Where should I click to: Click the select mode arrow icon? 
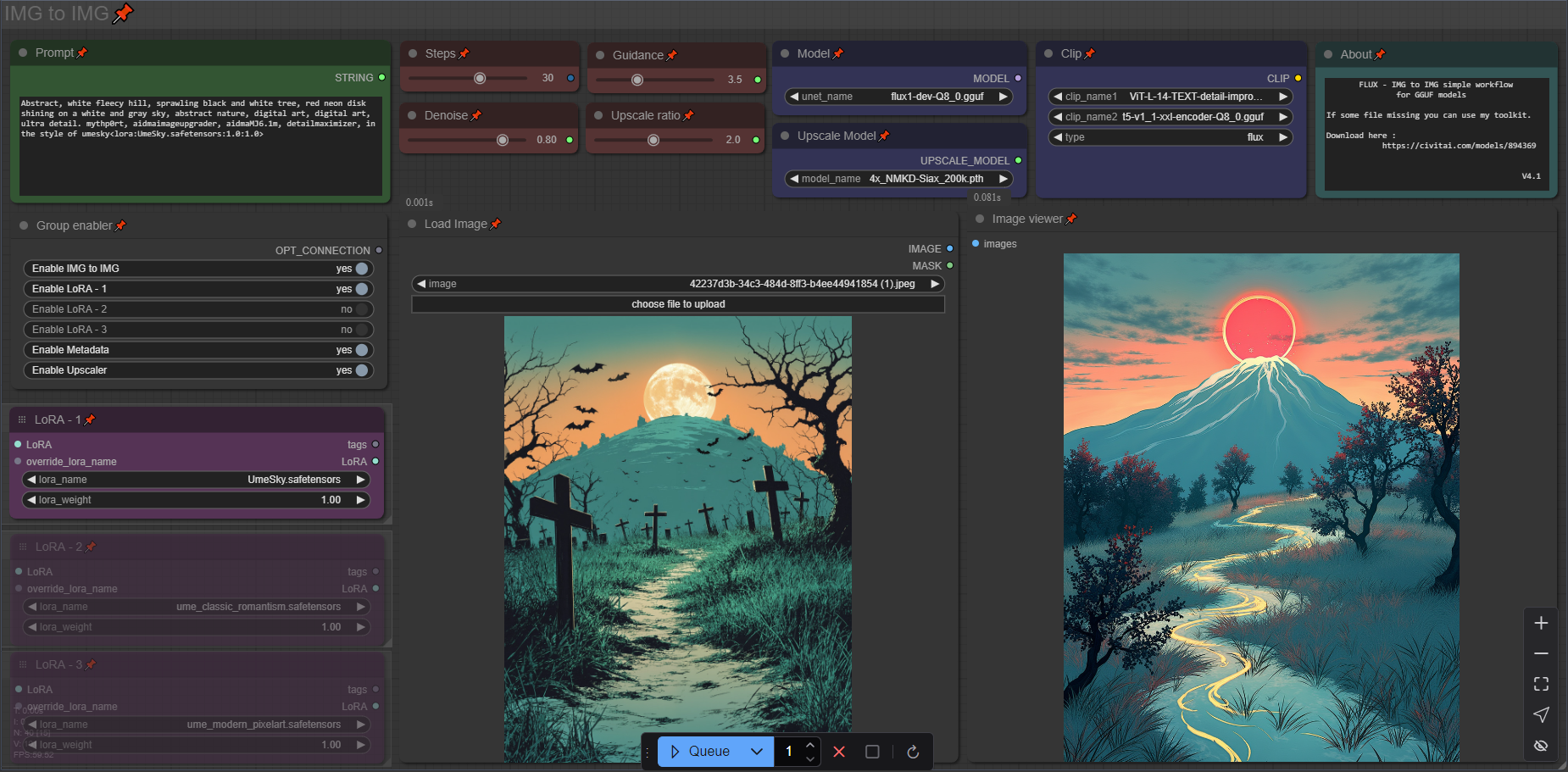(1541, 715)
